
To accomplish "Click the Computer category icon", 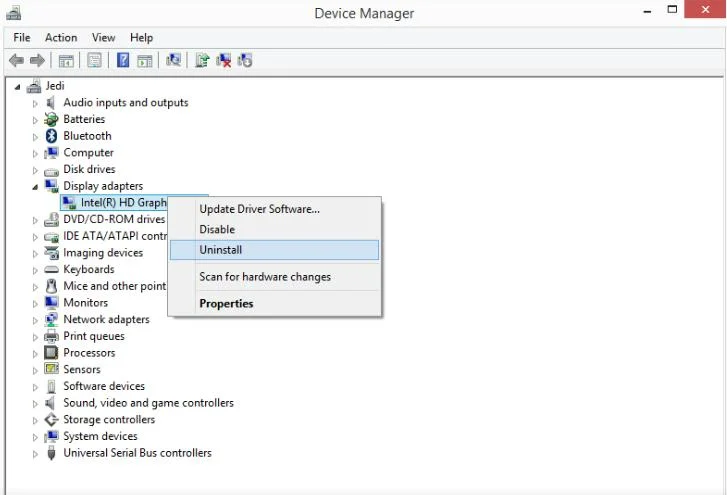I will click(x=51, y=152).
